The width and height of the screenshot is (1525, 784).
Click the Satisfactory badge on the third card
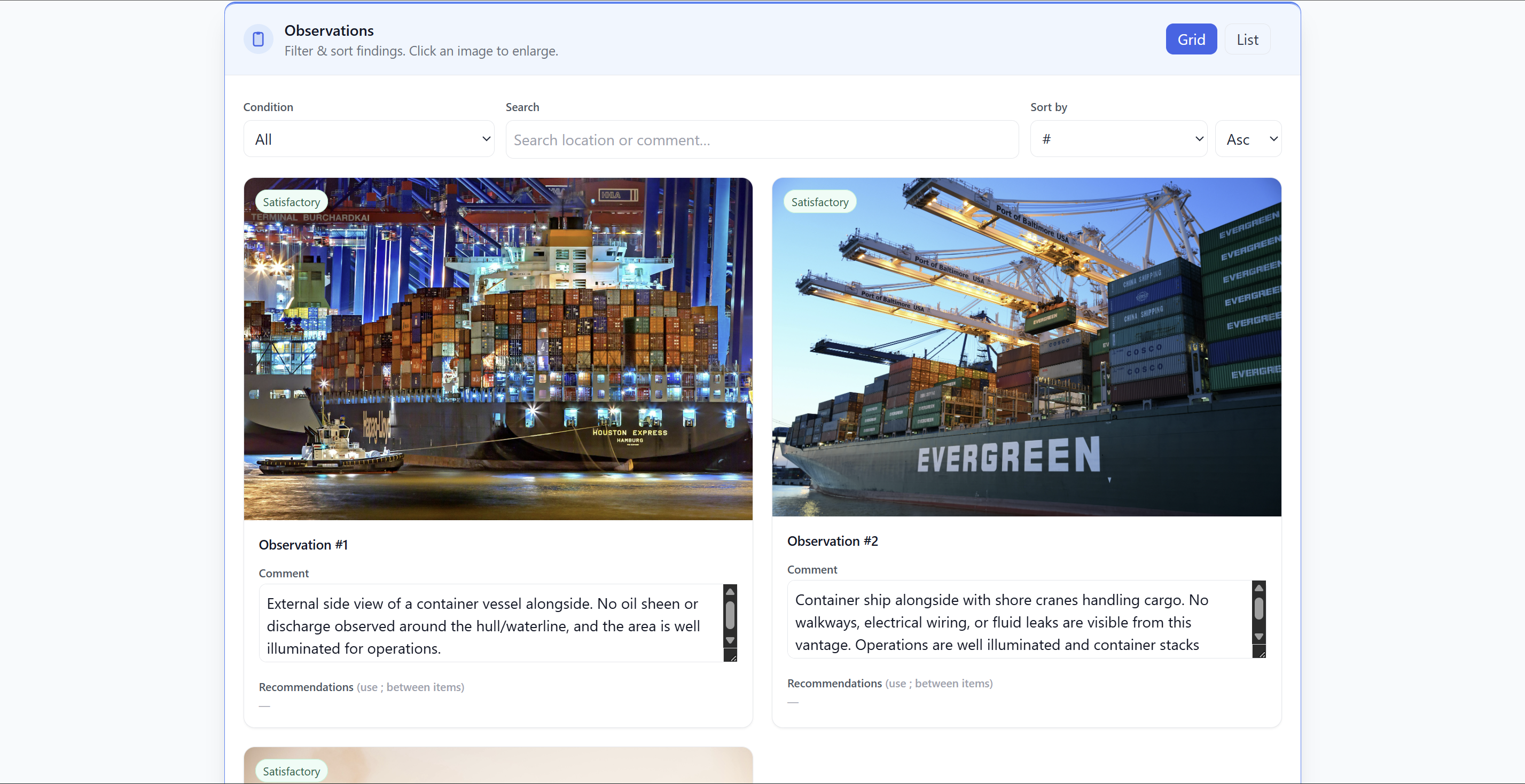(291, 771)
